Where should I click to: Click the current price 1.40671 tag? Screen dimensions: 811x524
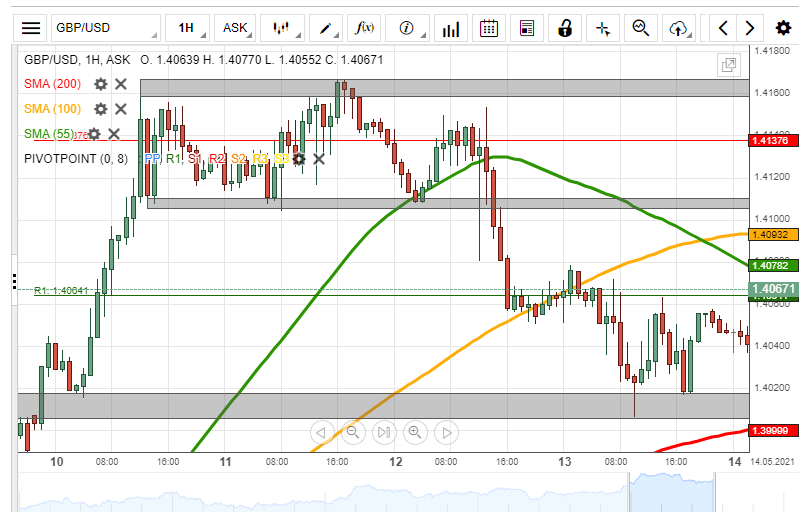pyautogui.click(x=774, y=289)
